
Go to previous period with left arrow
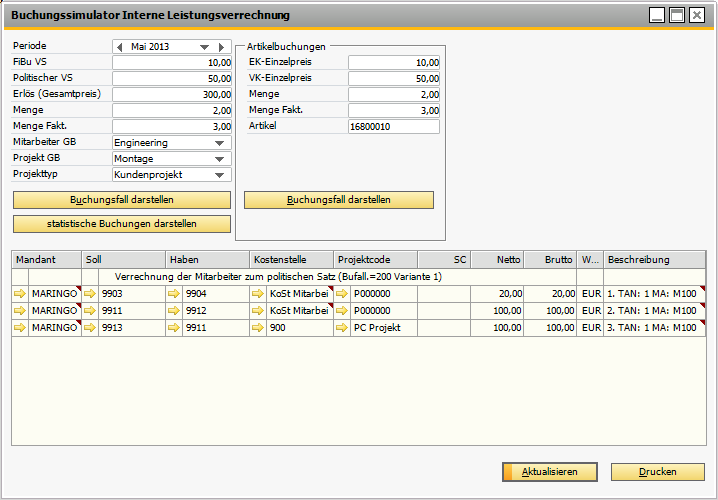click(x=120, y=47)
